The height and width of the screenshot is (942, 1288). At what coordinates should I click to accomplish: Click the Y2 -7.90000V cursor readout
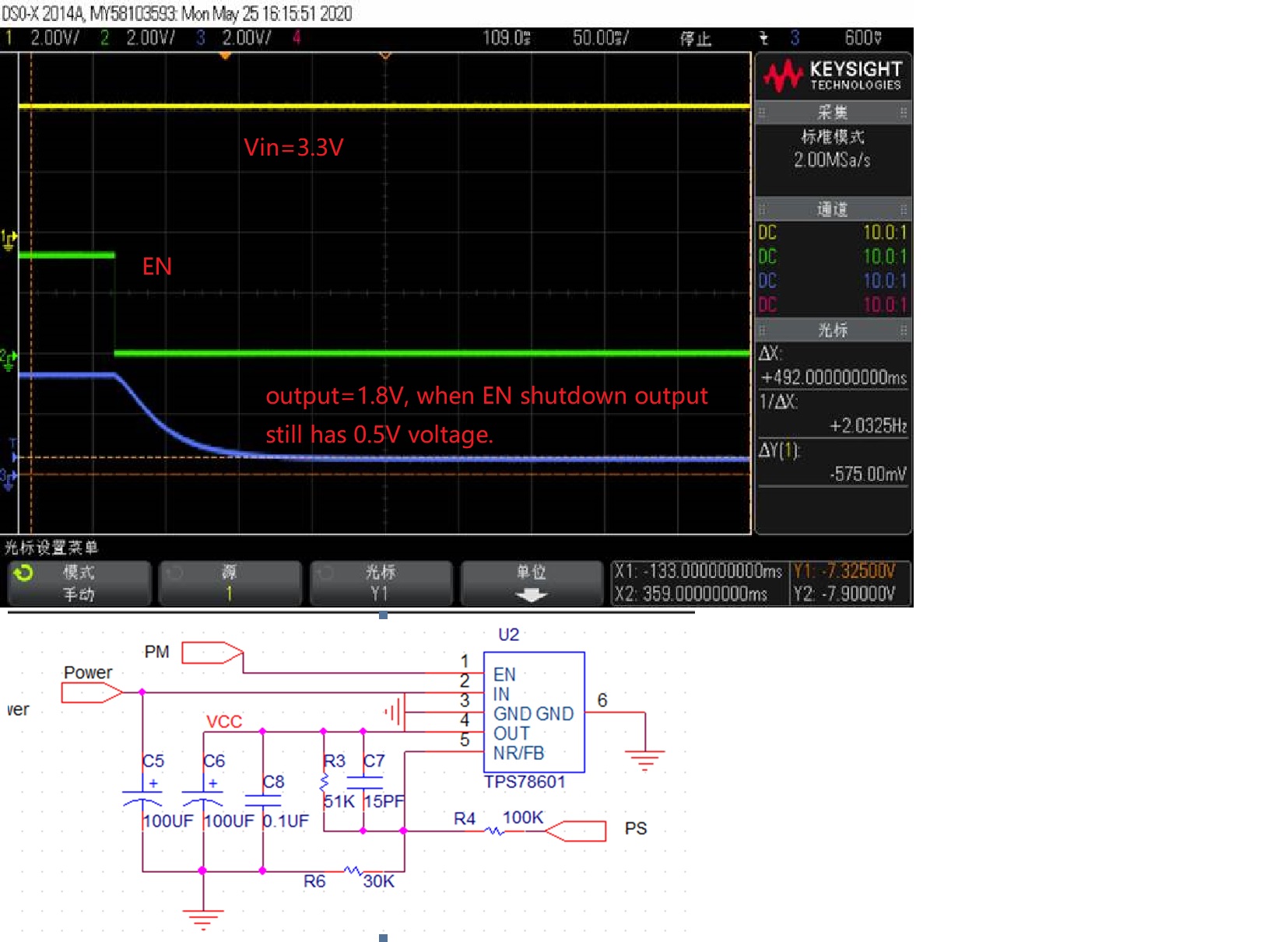tap(844, 594)
